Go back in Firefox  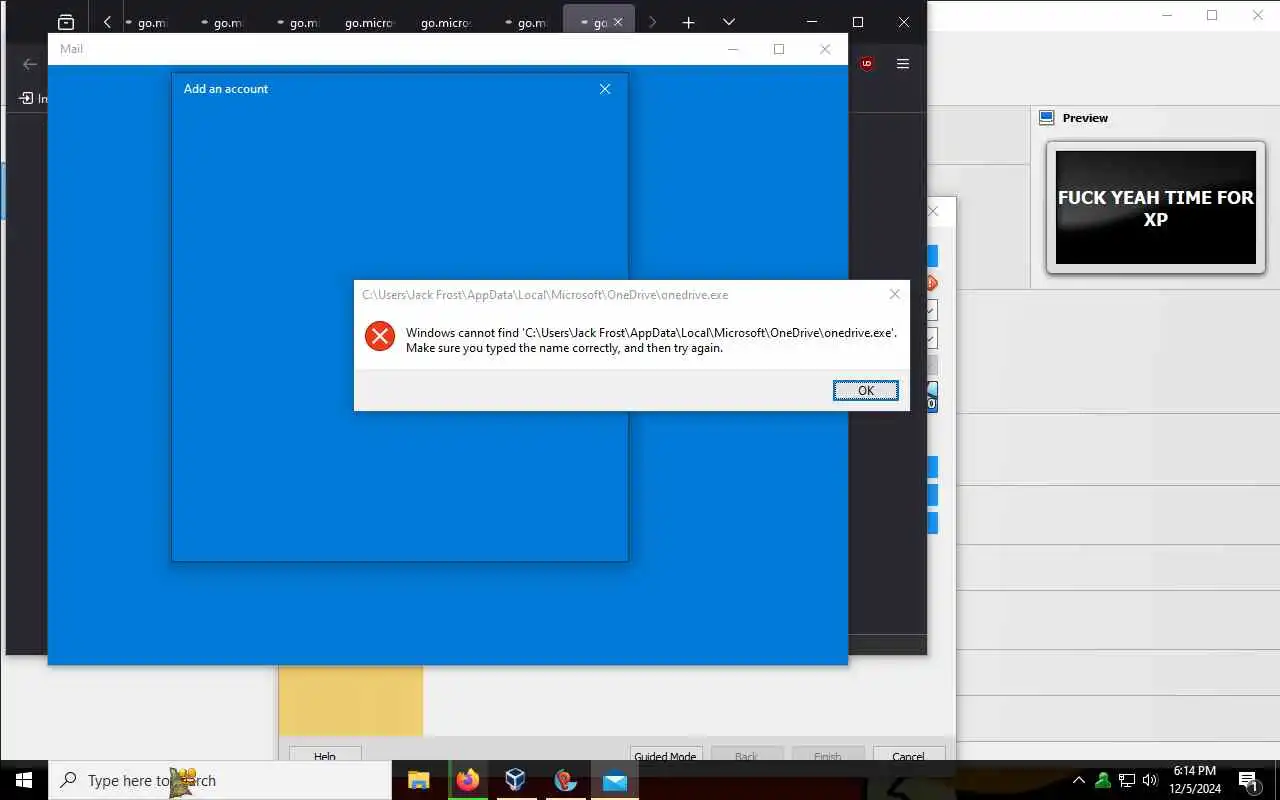[x=30, y=64]
